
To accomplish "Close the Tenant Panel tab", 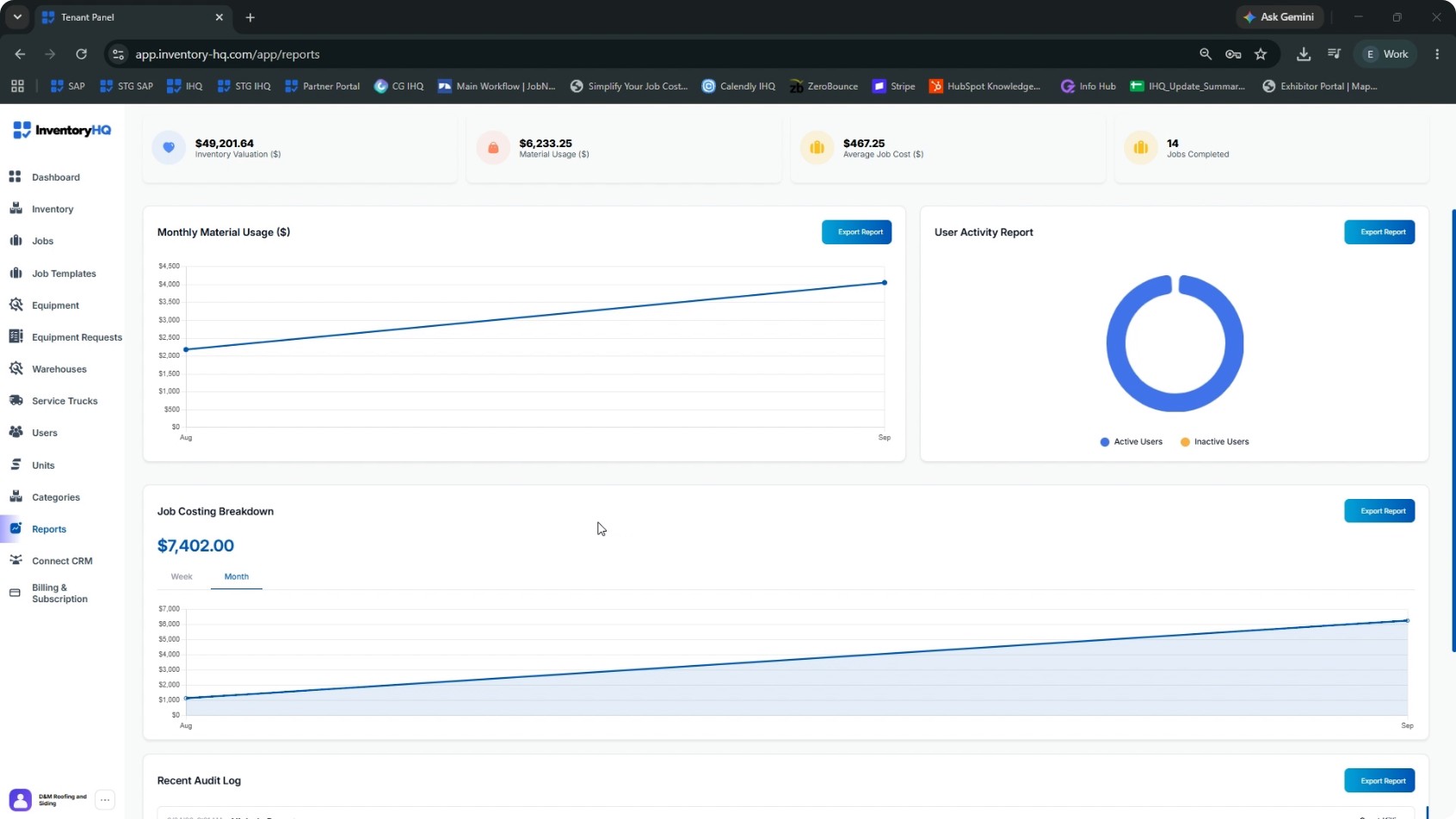I will 219,17.
